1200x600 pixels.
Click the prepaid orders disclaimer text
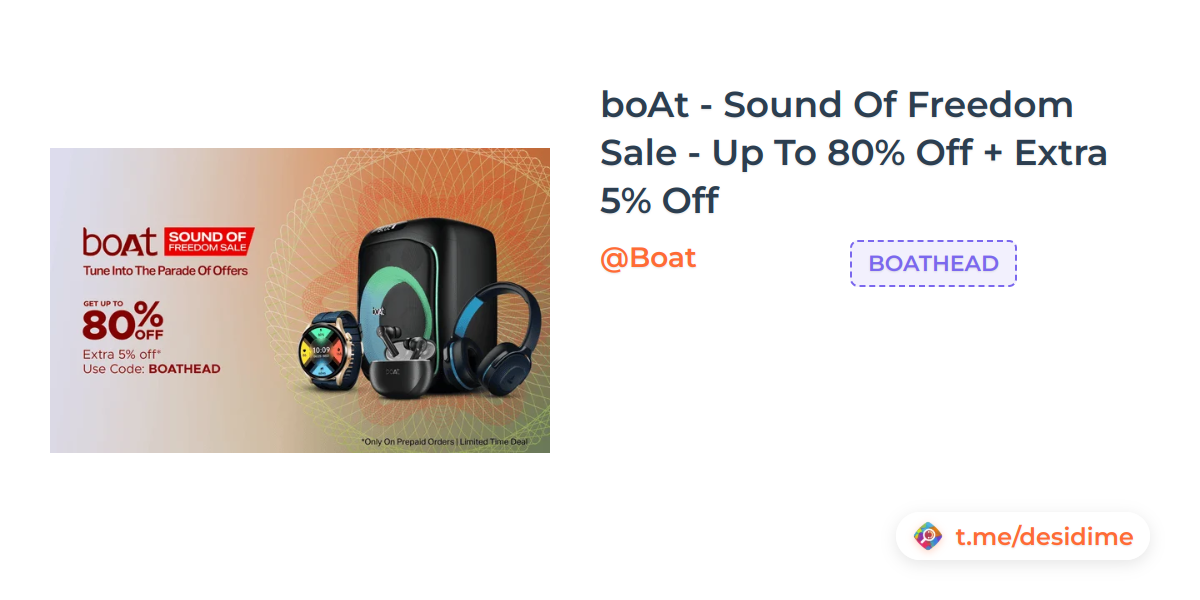443,441
